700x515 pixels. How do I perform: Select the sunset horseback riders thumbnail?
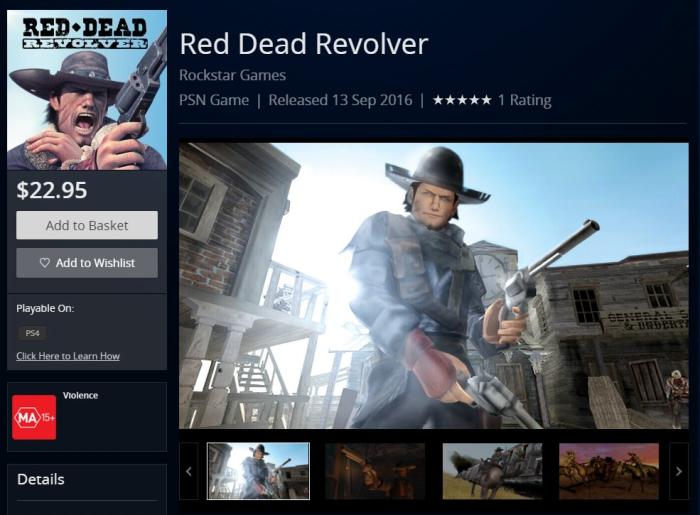click(609, 471)
